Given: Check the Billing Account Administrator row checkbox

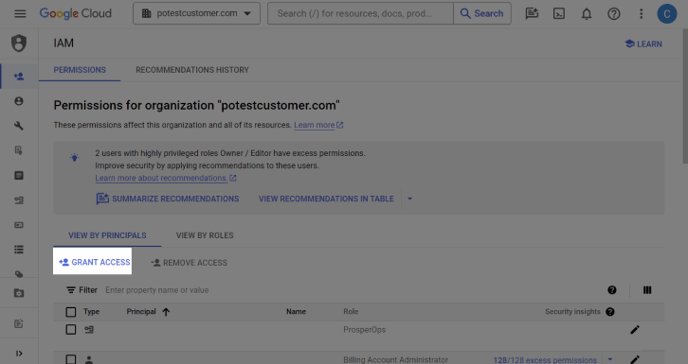Looking at the screenshot, I should [x=71, y=360].
